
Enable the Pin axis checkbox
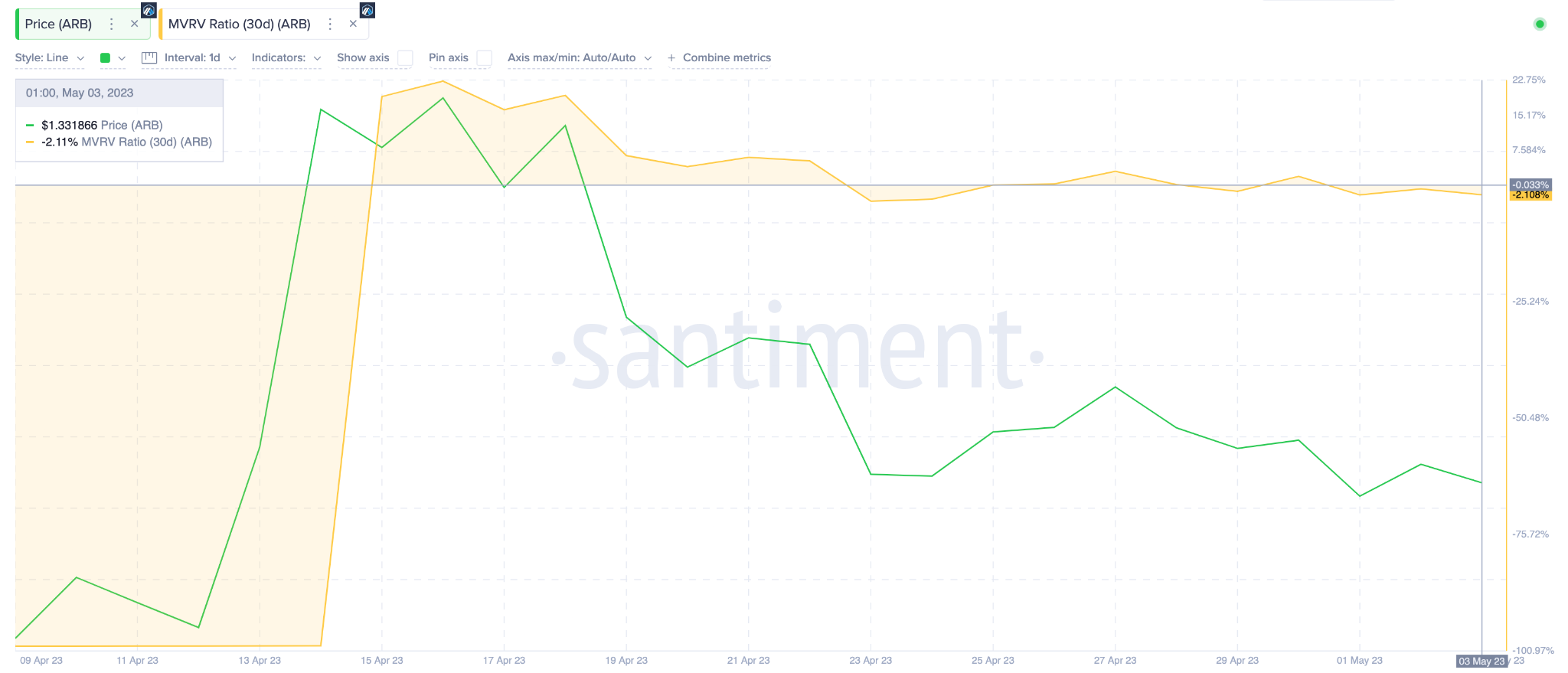pos(484,58)
